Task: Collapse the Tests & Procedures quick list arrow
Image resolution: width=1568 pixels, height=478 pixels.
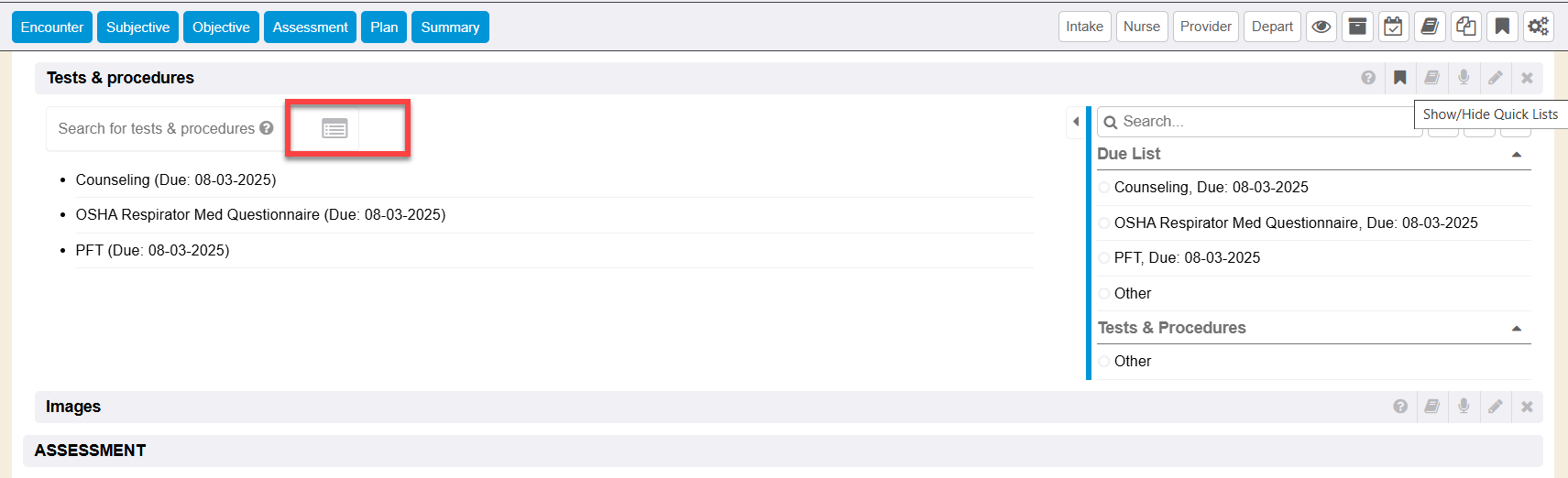Action: [x=1516, y=329]
